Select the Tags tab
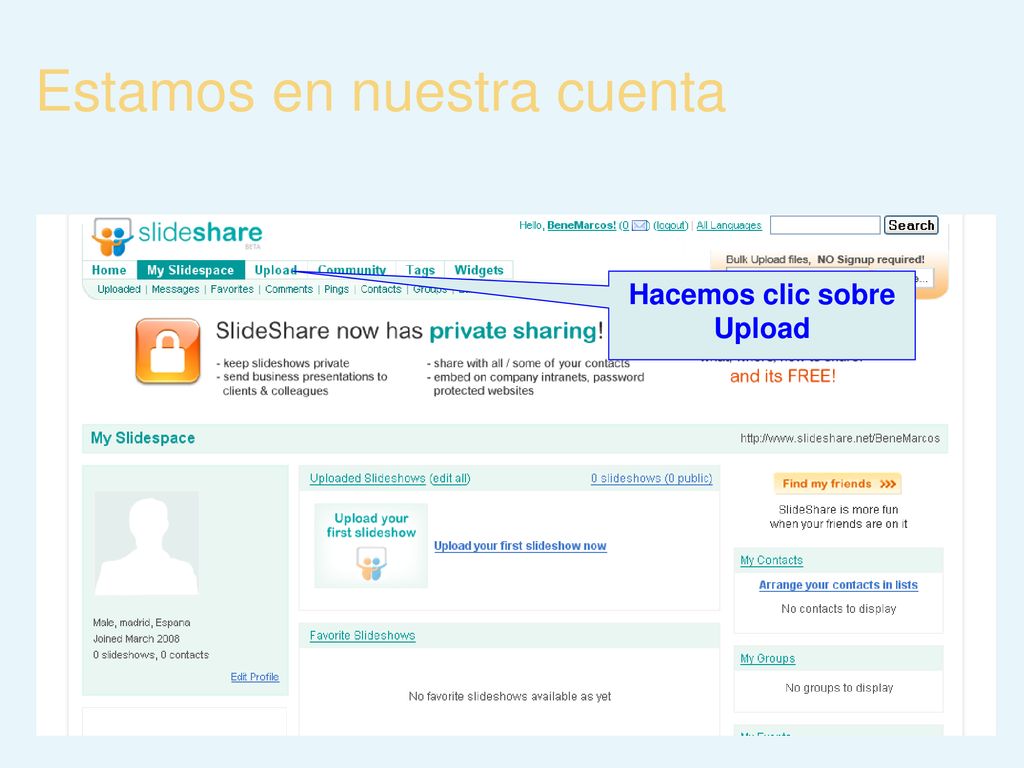The height and width of the screenshot is (768, 1024). (421, 270)
